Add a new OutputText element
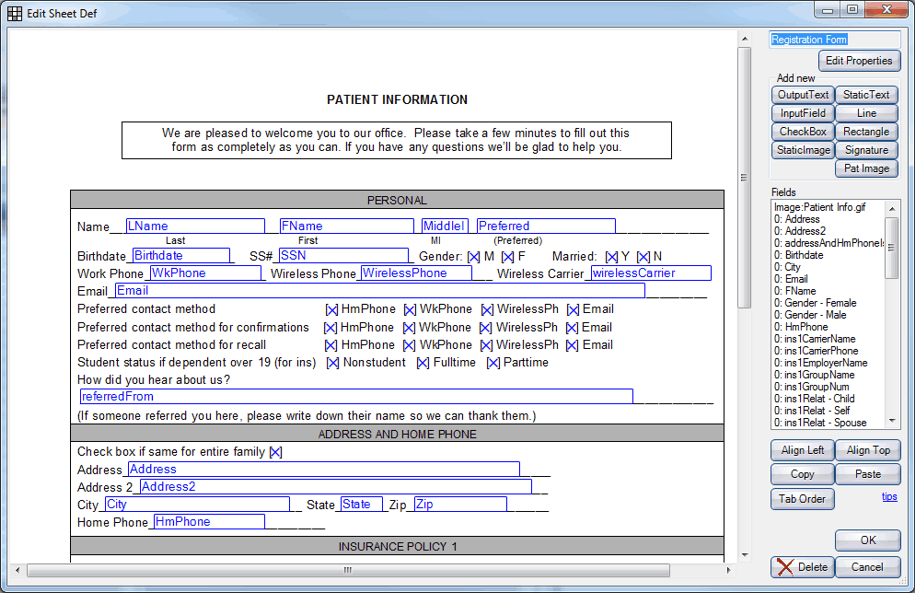Image resolution: width=915 pixels, height=593 pixels. click(x=802, y=95)
